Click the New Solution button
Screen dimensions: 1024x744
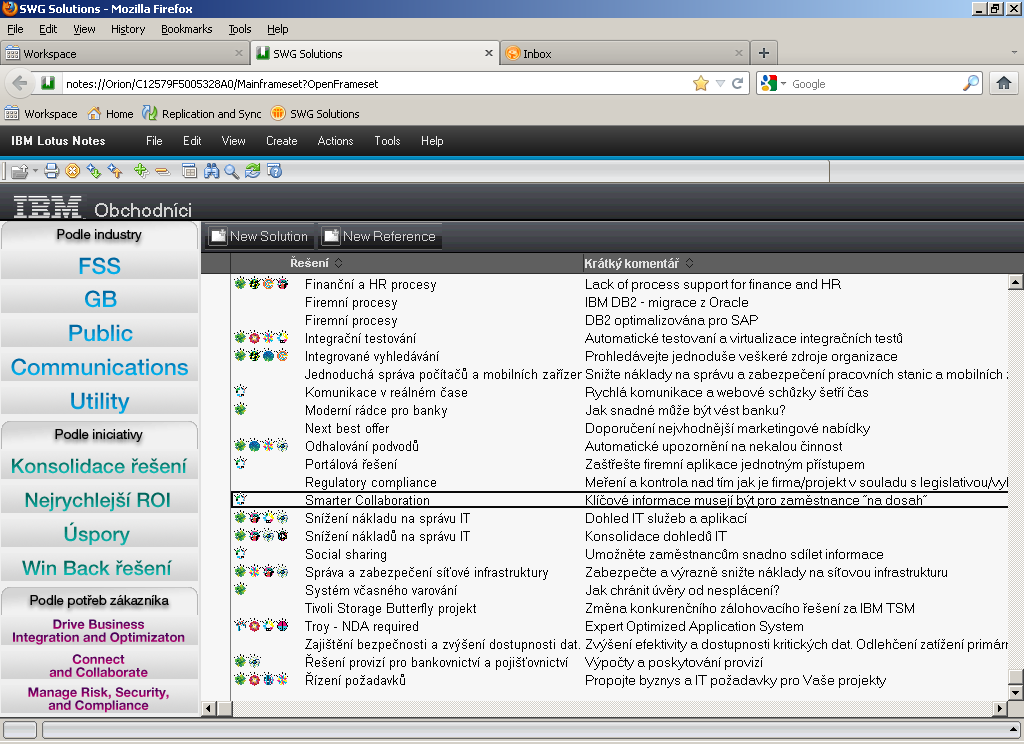coord(260,236)
